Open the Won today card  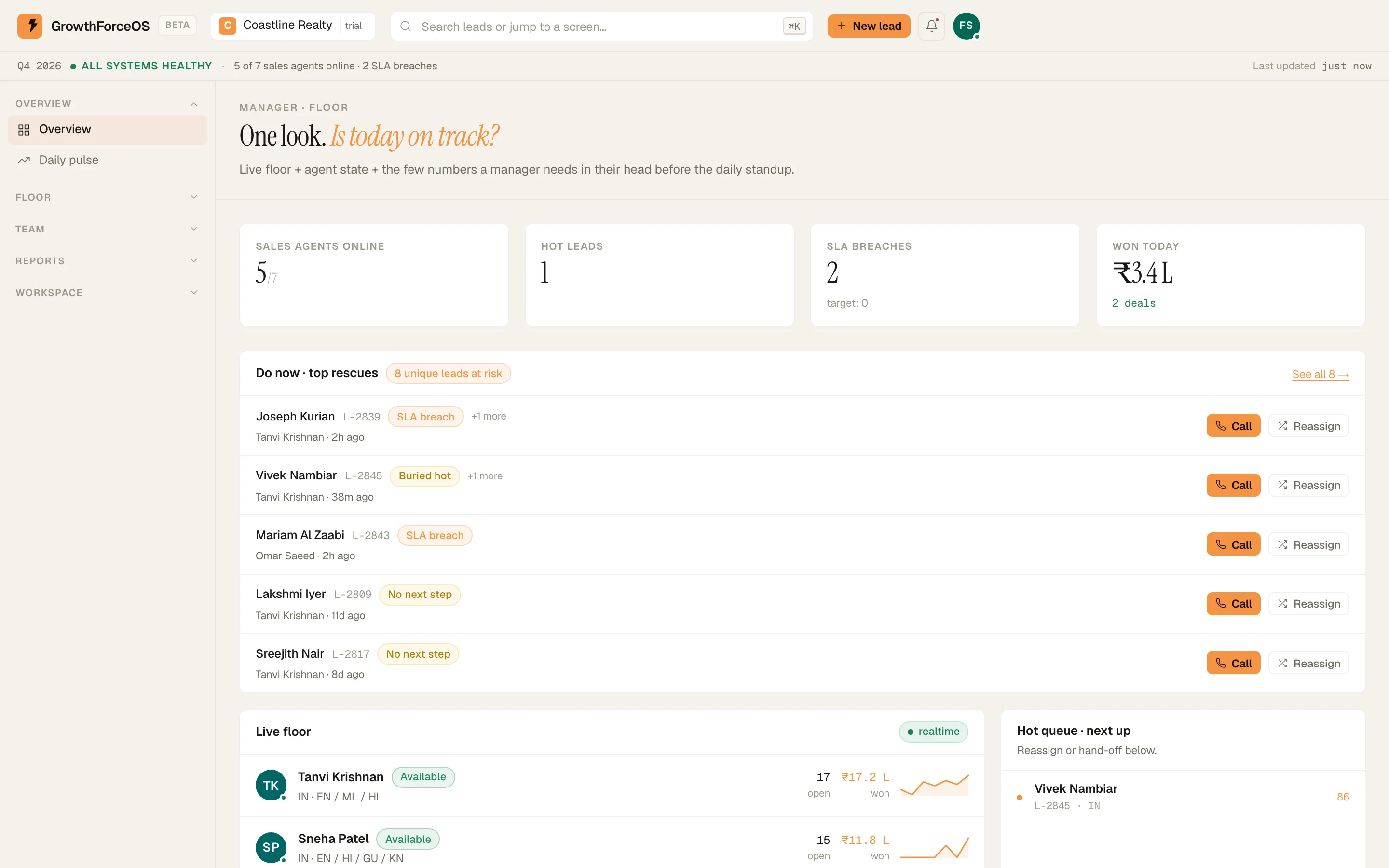click(1231, 275)
